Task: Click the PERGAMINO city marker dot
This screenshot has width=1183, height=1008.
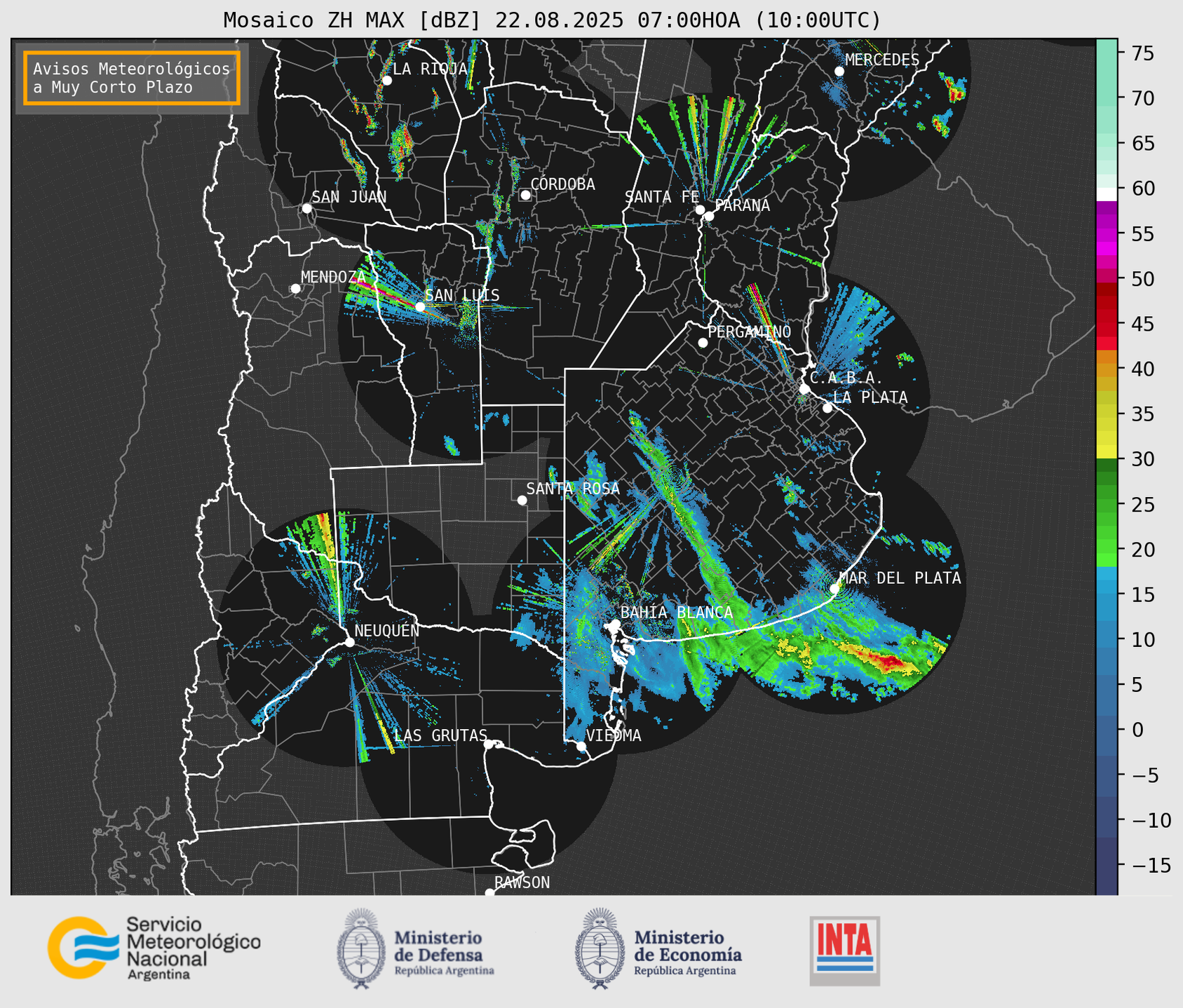Action: click(x=703, y=343)
